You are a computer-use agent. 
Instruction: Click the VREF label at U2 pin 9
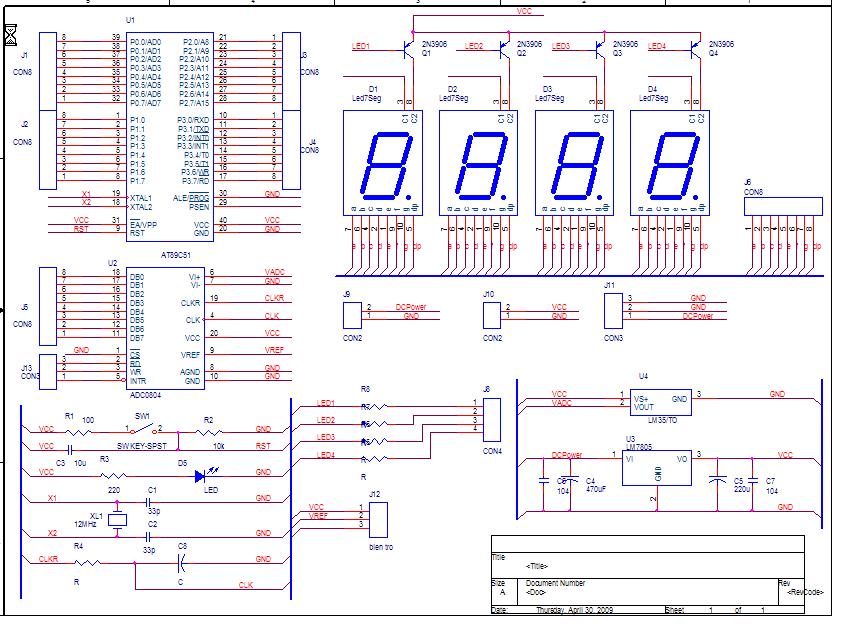pyautogui.click(x=274, y=350)
